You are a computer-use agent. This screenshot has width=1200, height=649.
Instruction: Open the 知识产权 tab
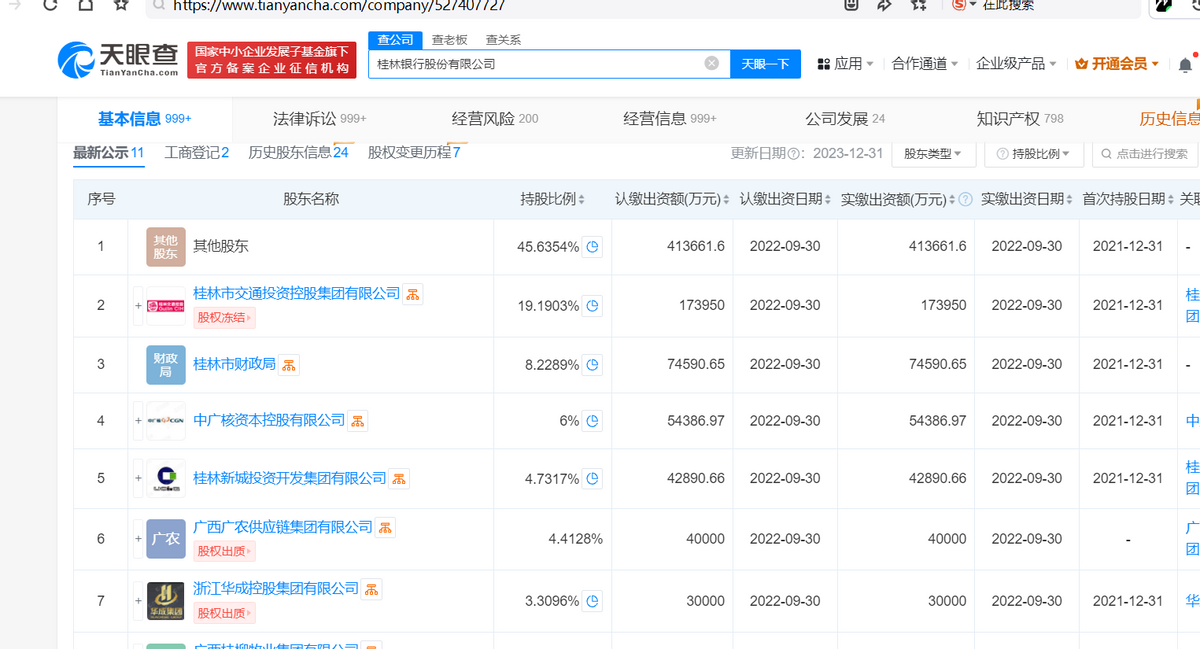click(1020, 118)
